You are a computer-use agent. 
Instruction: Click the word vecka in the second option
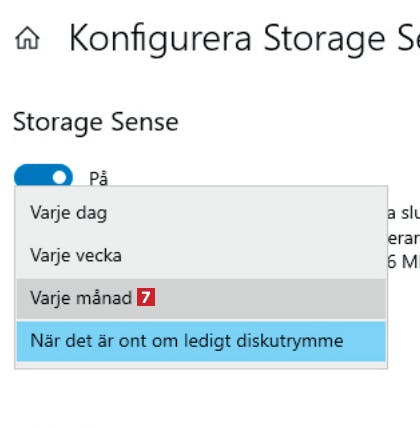99,256
